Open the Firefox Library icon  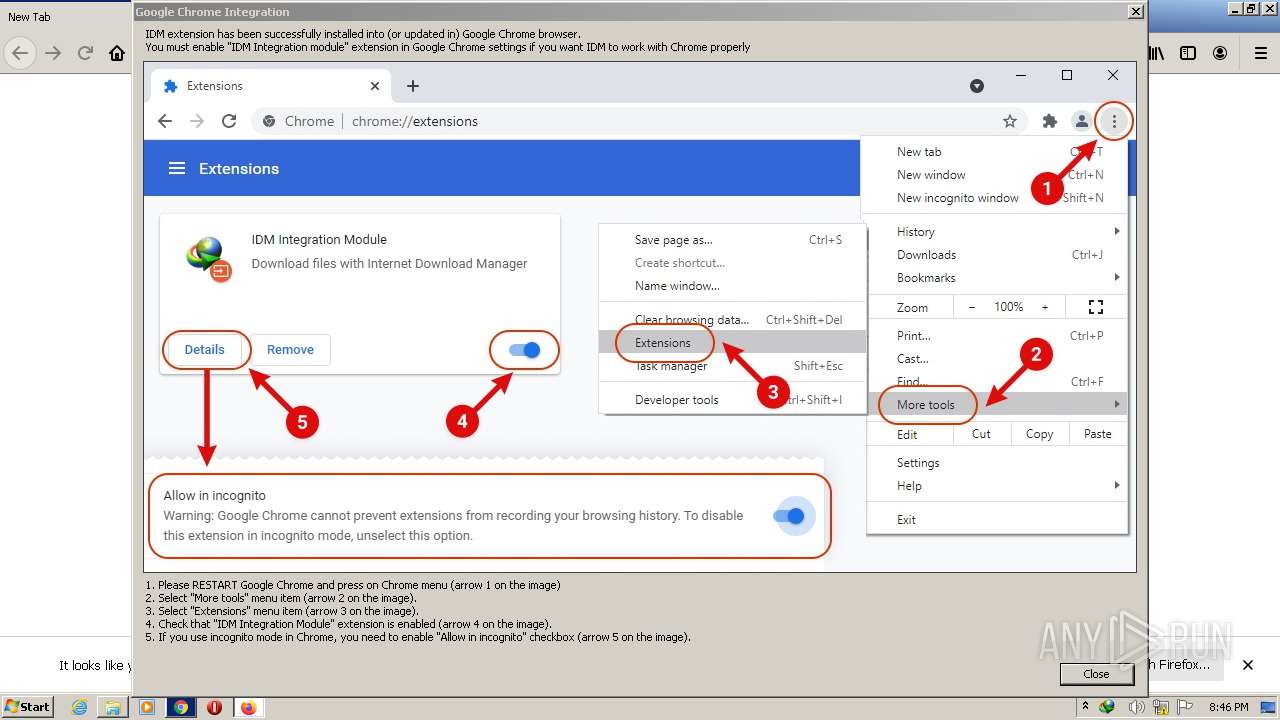tap(1156, 53)
